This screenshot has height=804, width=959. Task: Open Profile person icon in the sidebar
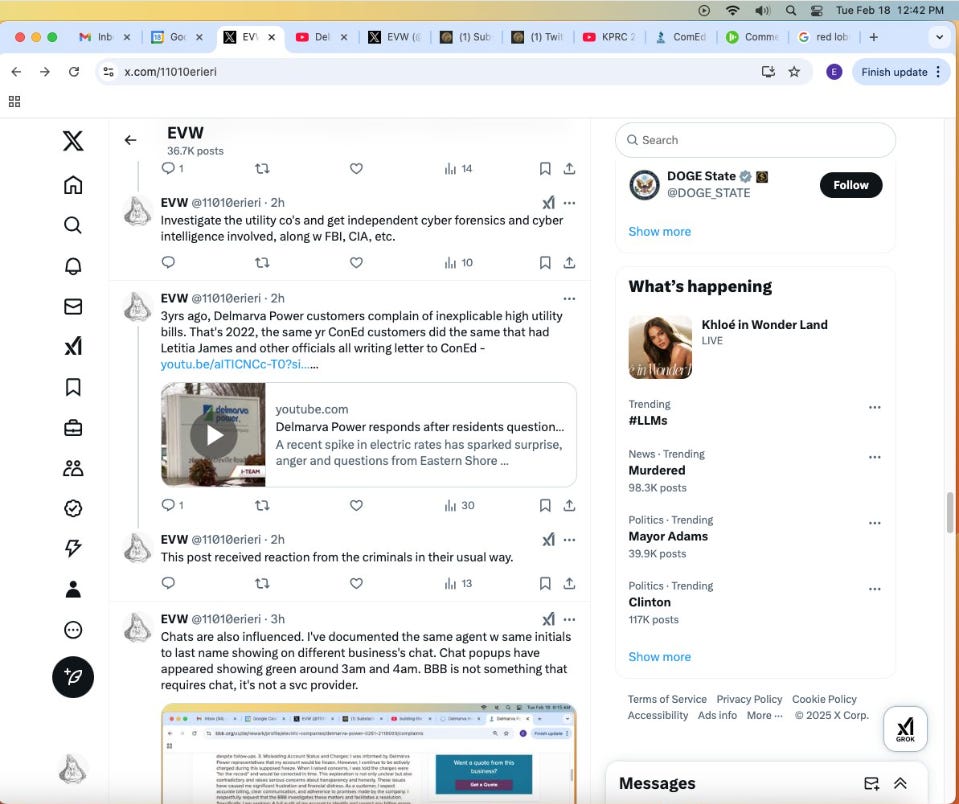pos(73,589)
